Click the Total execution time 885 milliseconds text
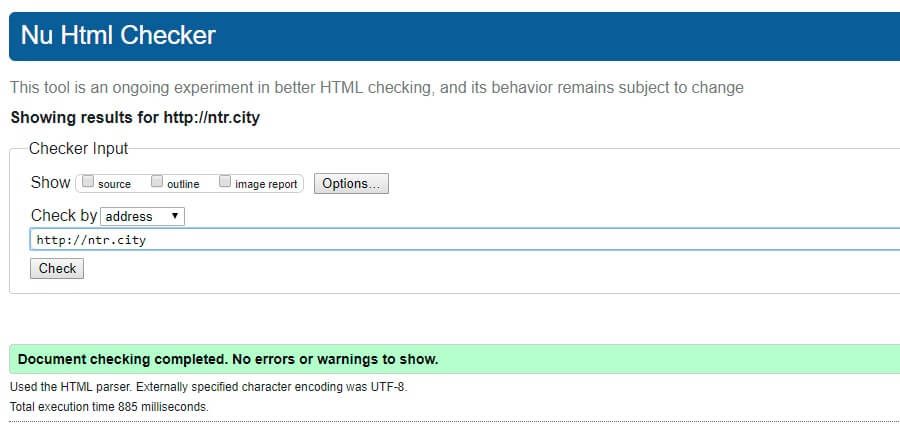This screenshot has height=428, width=900. click(x=110, y=407)
